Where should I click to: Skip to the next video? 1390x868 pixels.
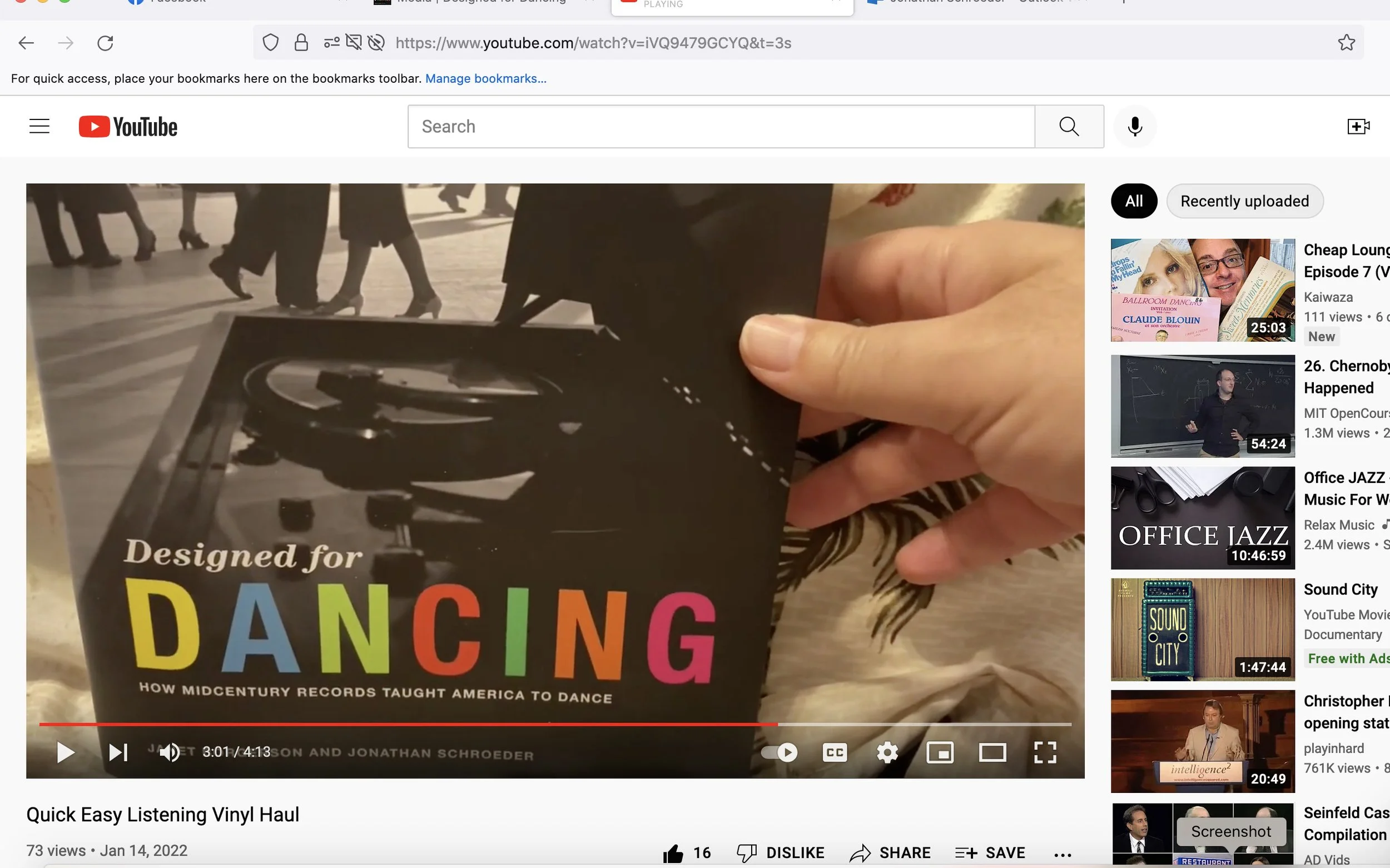coord(118,752)
